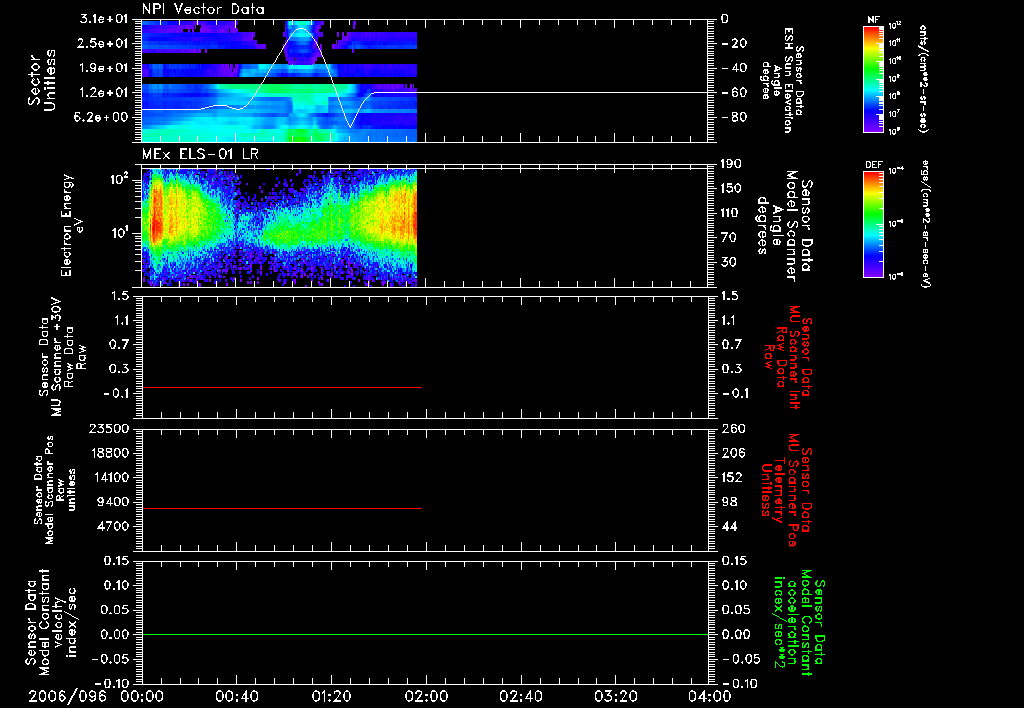Click the 'Sector Unitless' axis label

click(41, 80)
